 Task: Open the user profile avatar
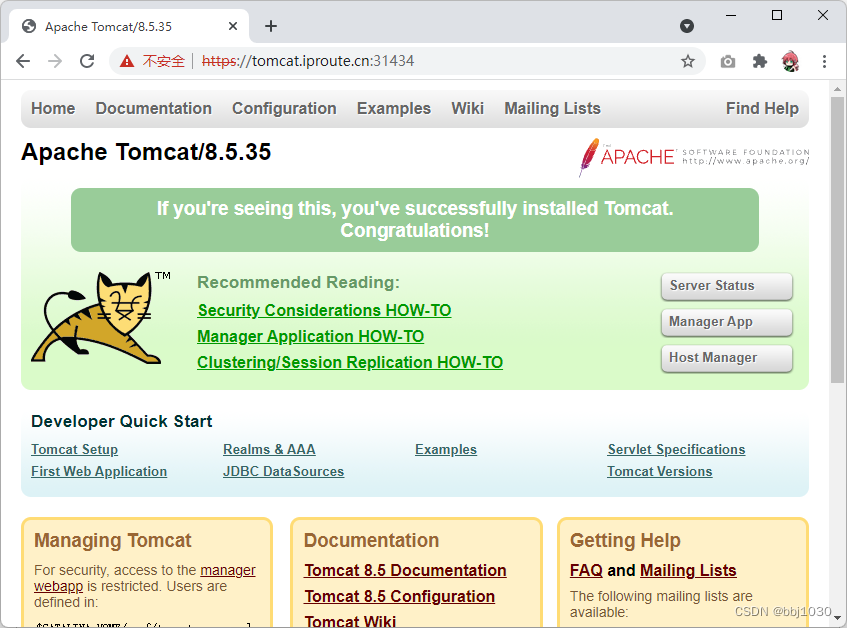[791, 62]
